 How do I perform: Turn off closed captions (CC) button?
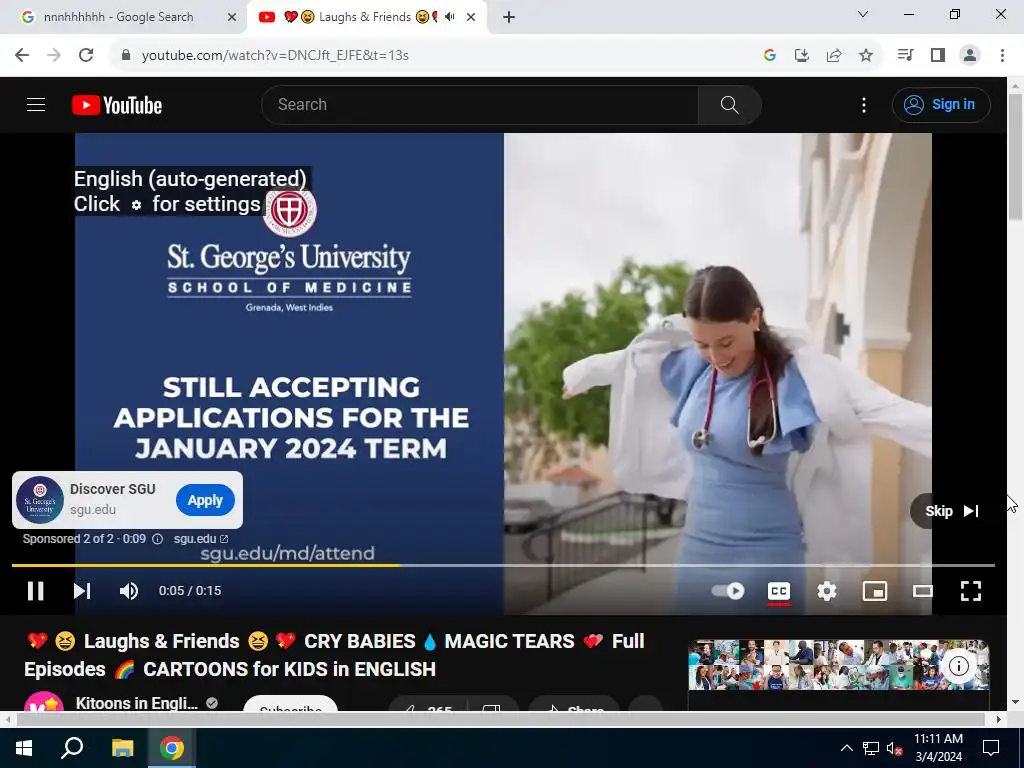778,590
